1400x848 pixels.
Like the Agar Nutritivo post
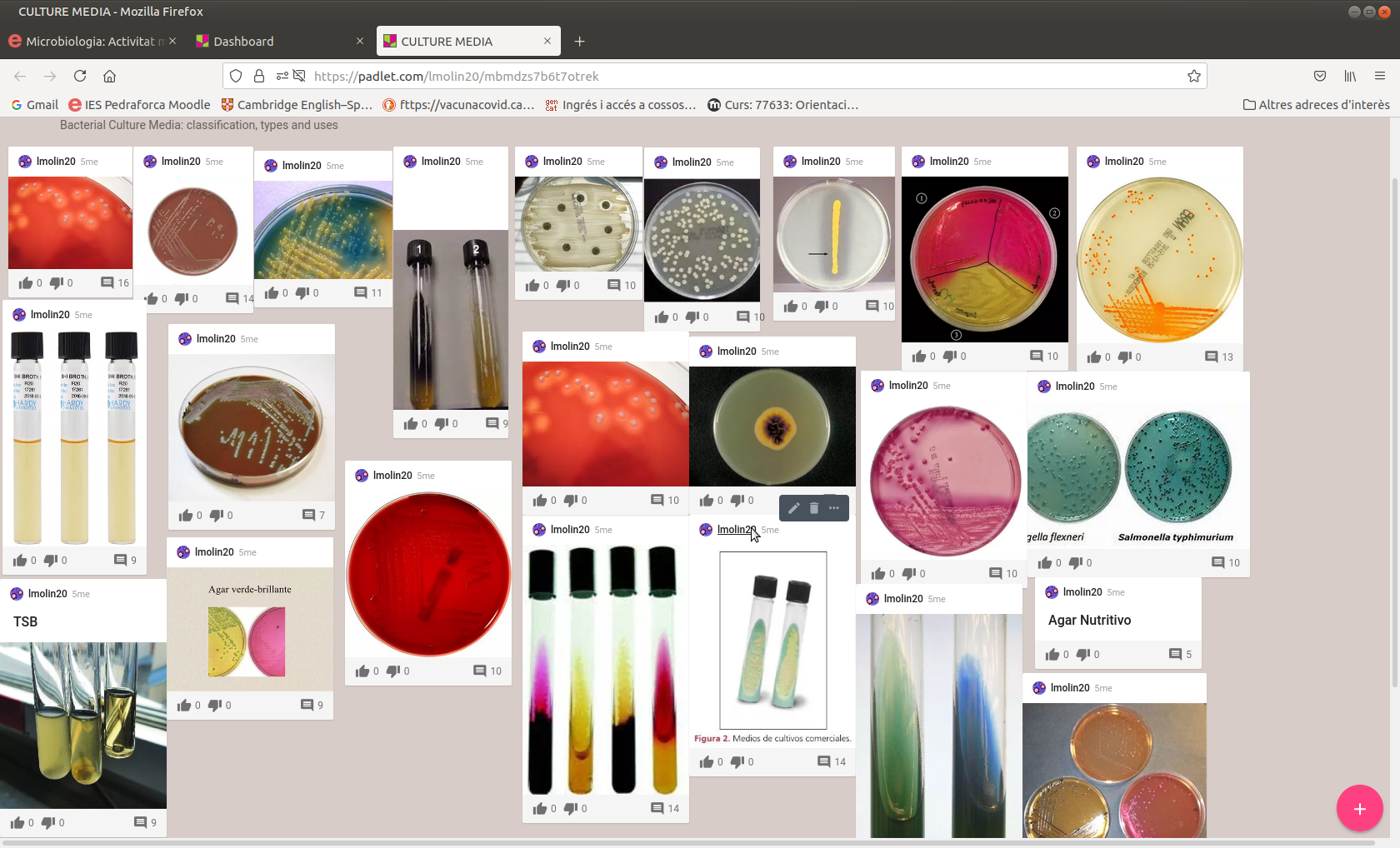click(x=1052, y=655)
